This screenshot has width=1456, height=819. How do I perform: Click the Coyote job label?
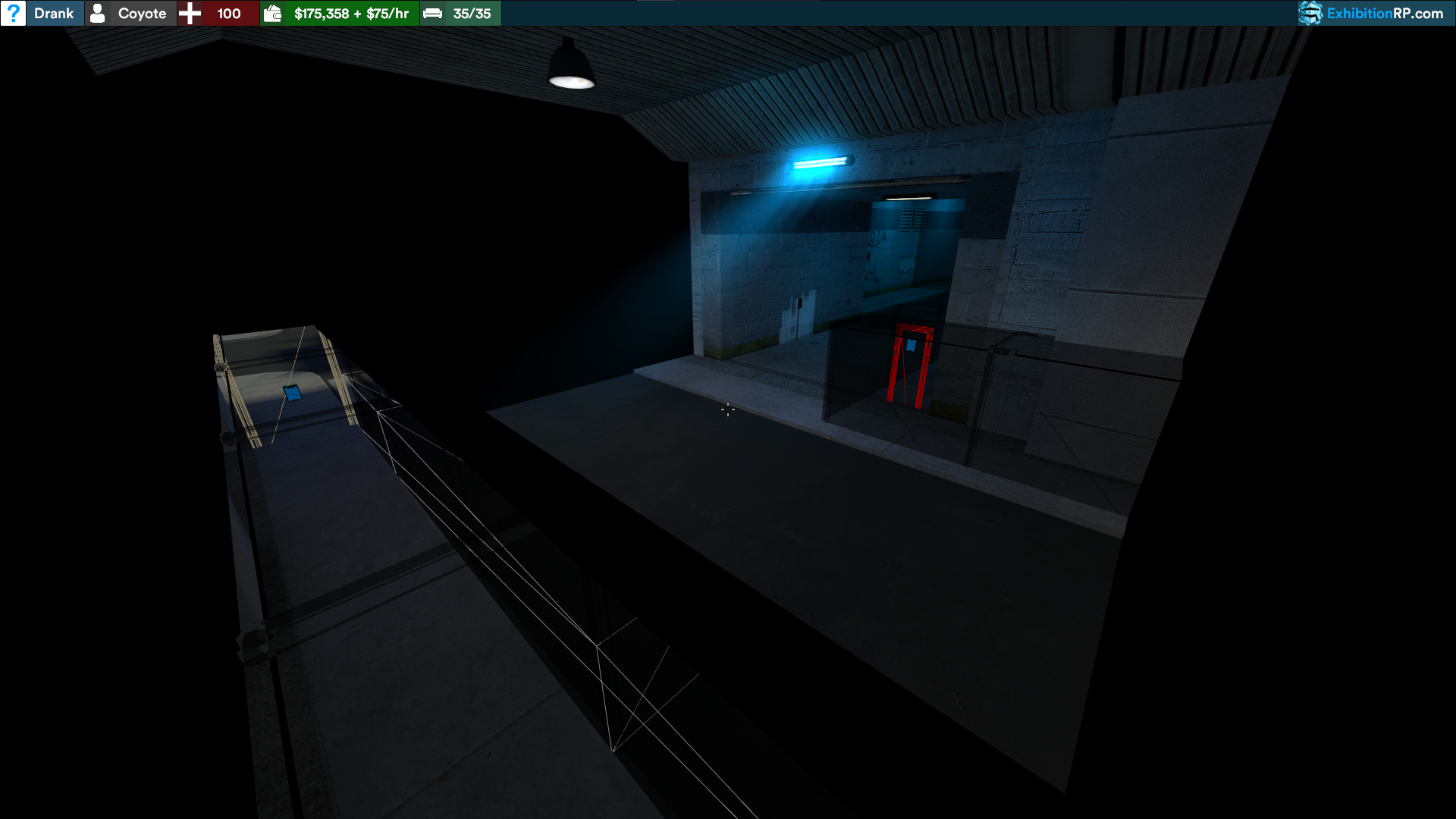[142, 14]
